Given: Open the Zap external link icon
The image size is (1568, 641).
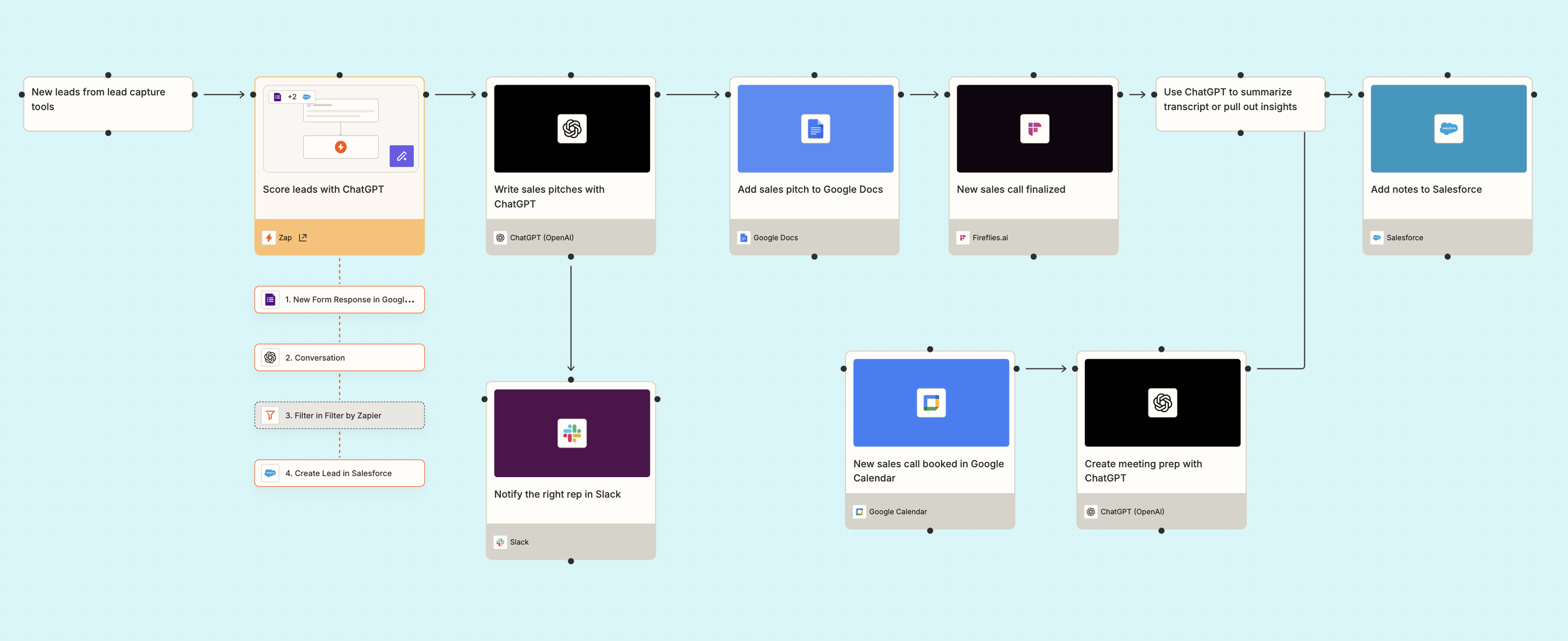Looking at the screenshot, I should click(x=303, y=237).
